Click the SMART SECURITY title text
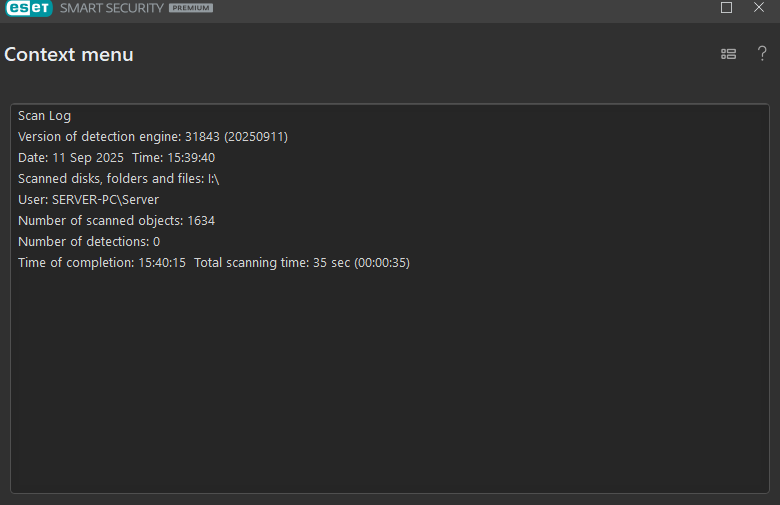 (112, 8)
